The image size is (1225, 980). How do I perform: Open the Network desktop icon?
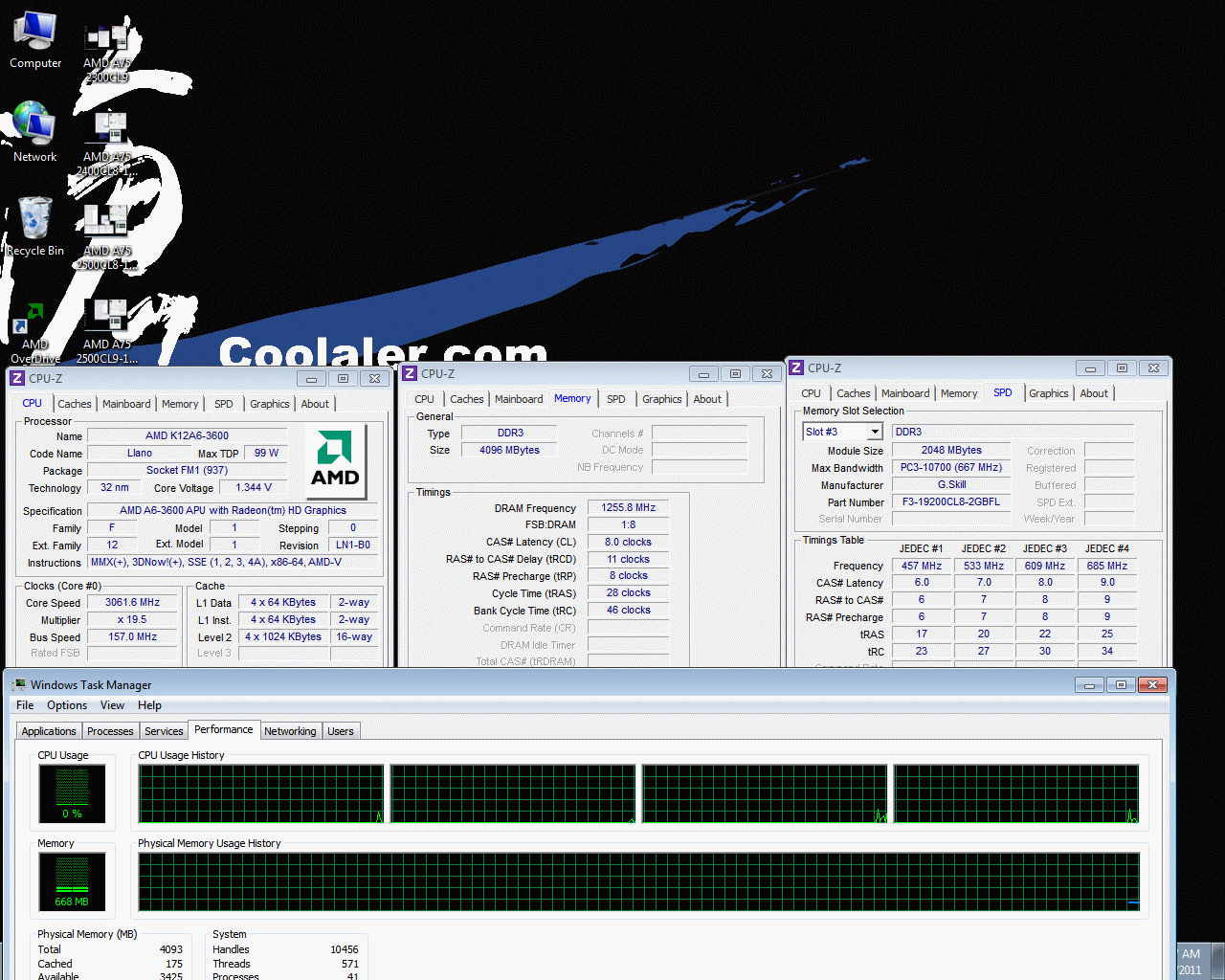pos(35,132)
